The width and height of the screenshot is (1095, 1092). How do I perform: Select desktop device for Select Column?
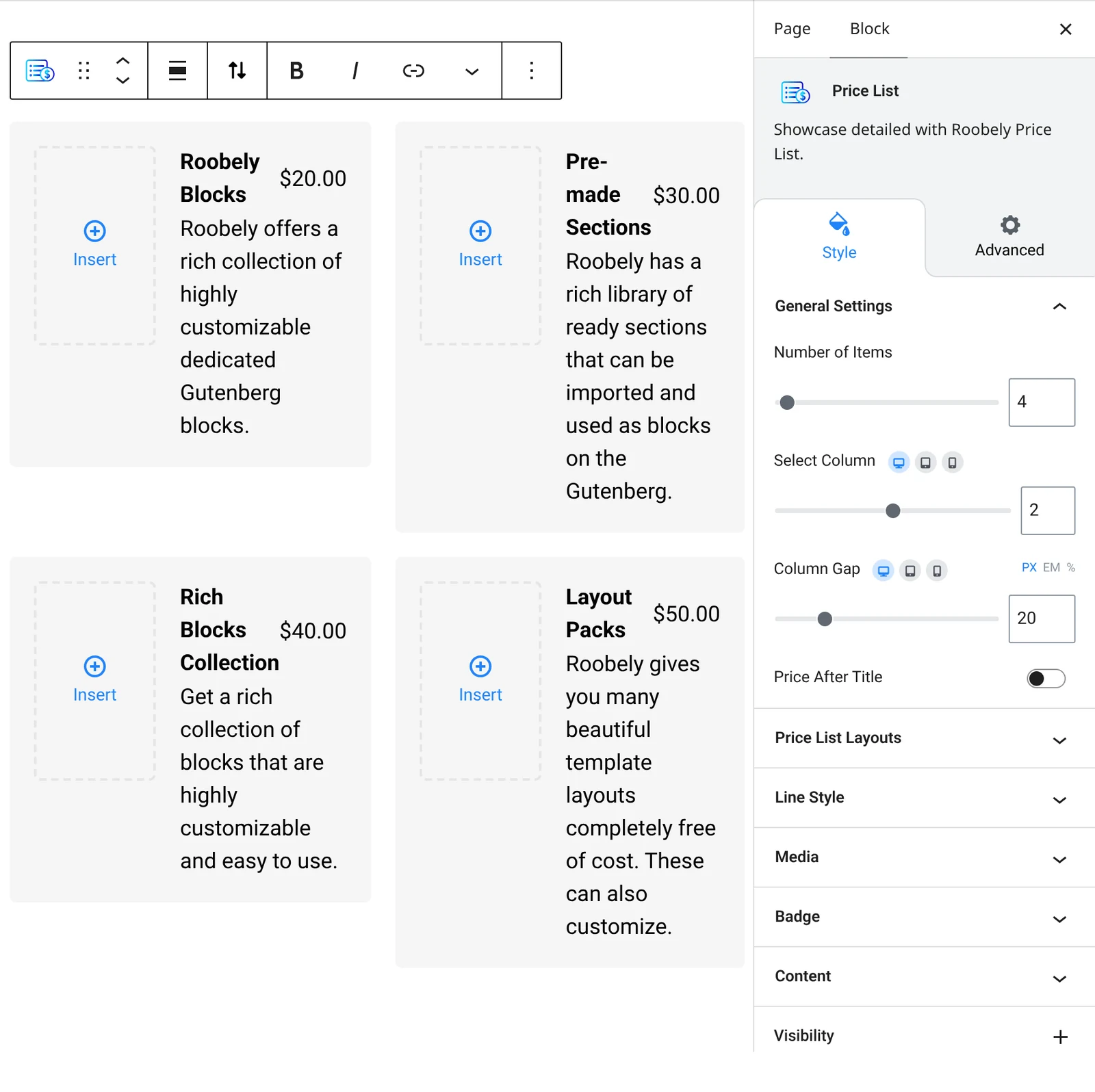click(x=899, y=463)
